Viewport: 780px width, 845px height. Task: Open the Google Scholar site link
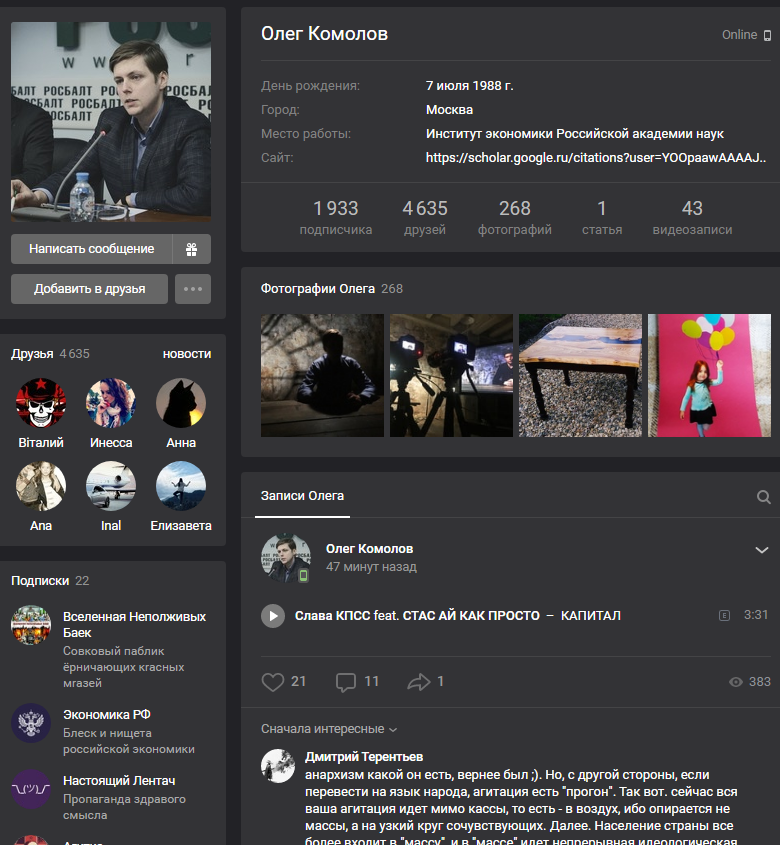pyautogui.click(x=596, y=158)
